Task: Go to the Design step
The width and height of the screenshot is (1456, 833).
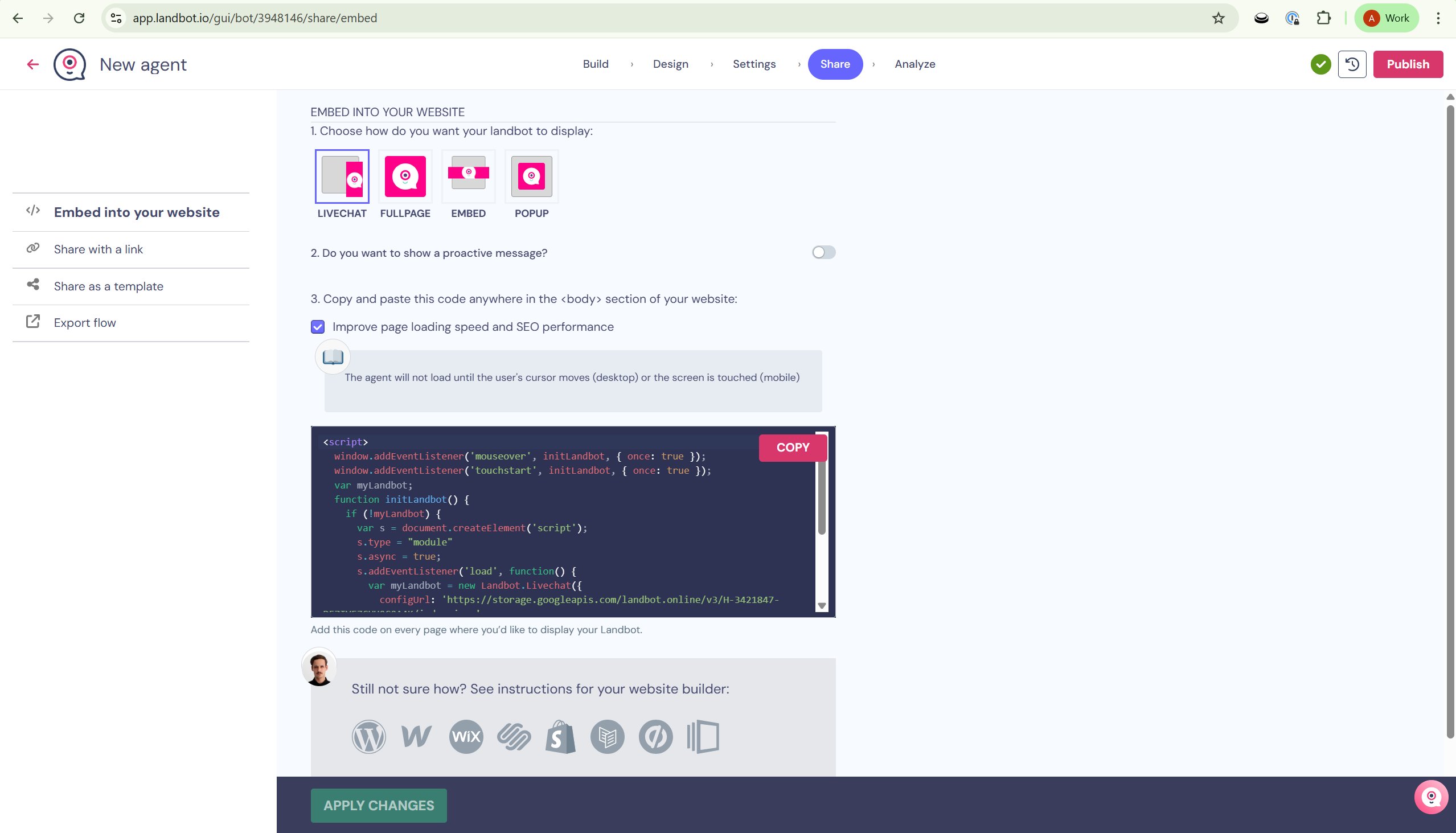Action: [671, 64]
